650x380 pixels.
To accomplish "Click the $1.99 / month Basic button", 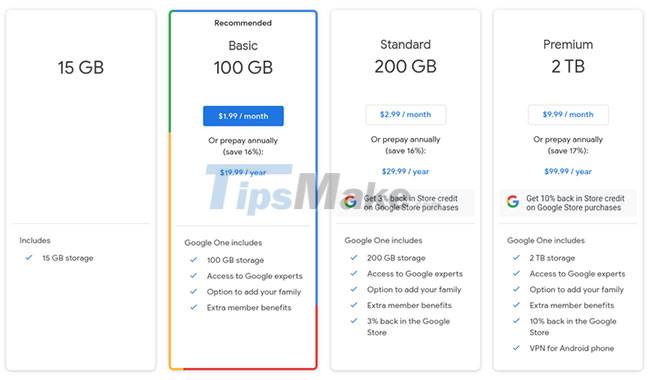I will [x=243, y=116].
